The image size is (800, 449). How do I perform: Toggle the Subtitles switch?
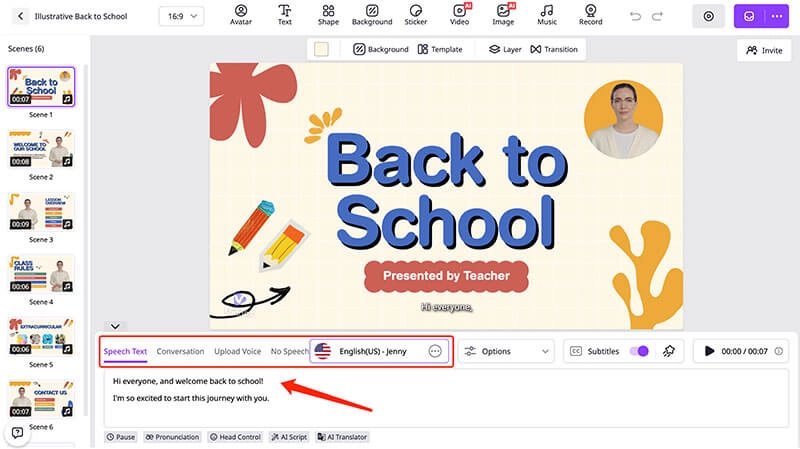tap(639, 351)
